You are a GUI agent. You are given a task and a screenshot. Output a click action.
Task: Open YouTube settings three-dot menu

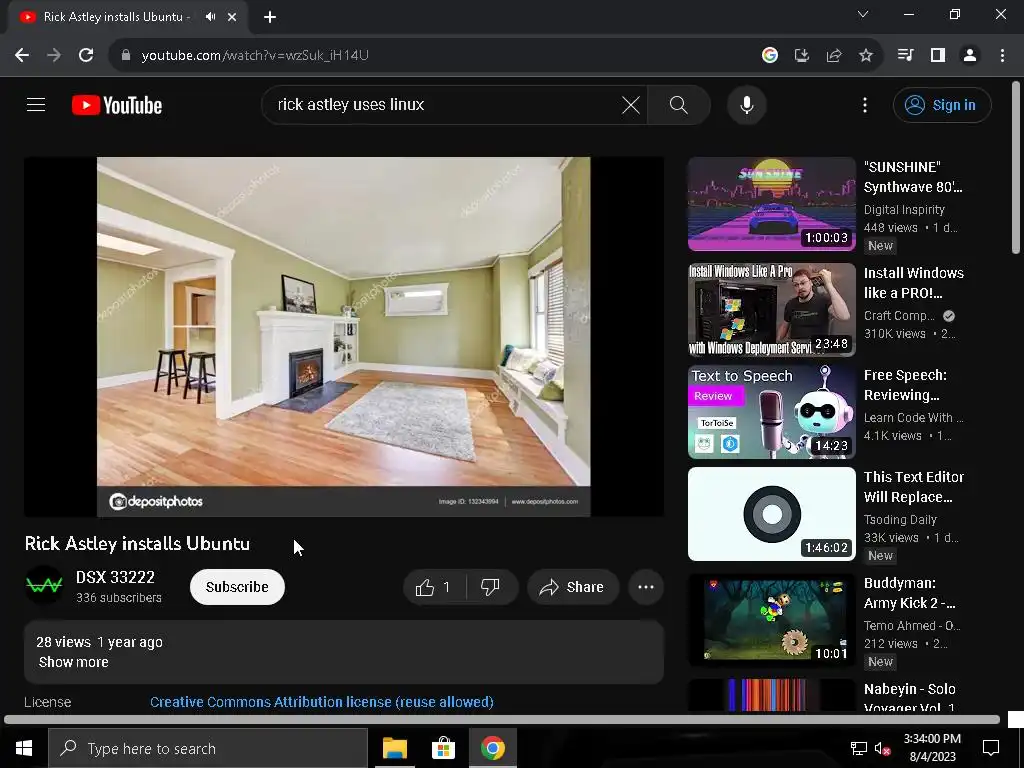coord(865,104)
